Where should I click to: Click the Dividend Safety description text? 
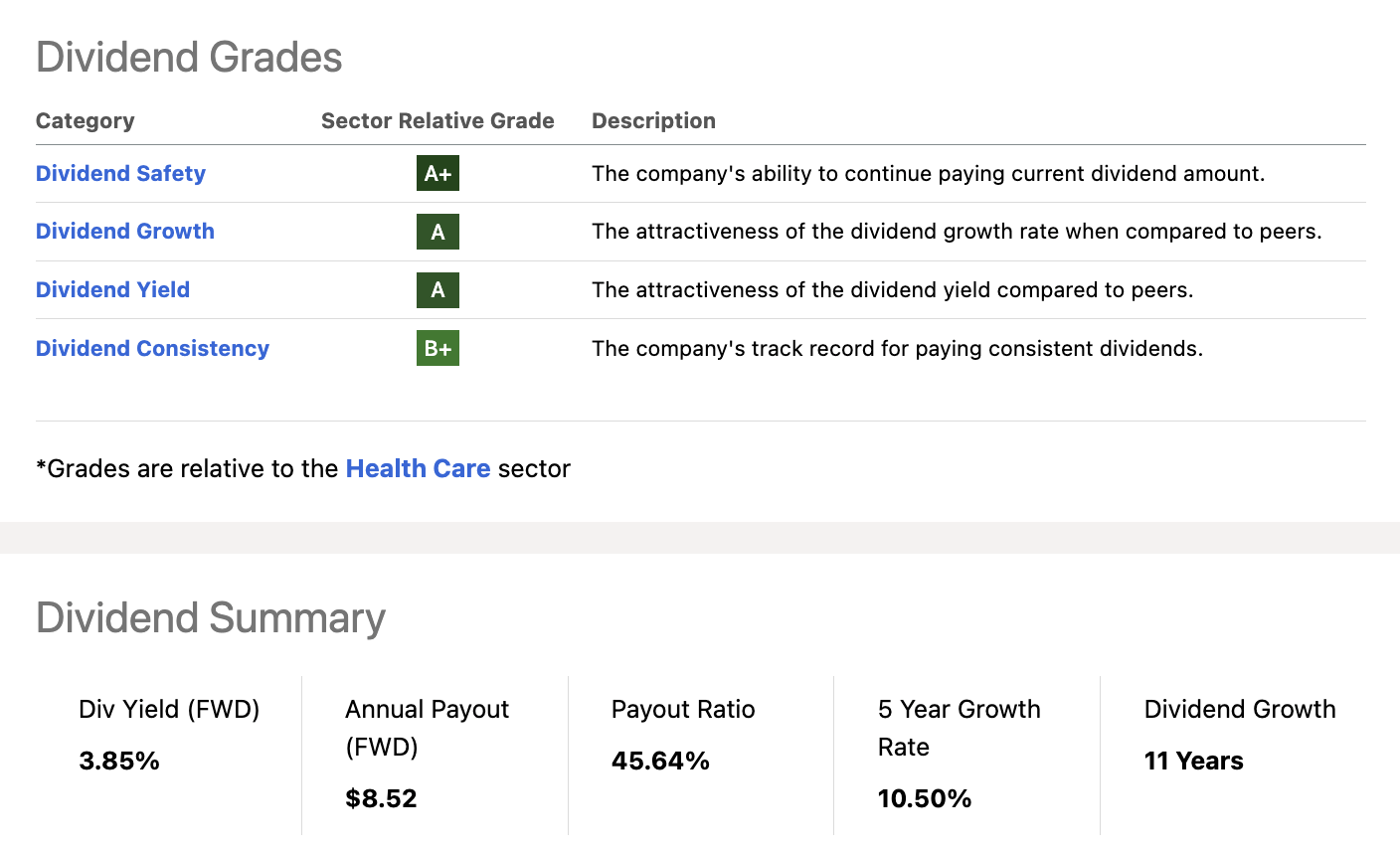(x=928, y=174)
